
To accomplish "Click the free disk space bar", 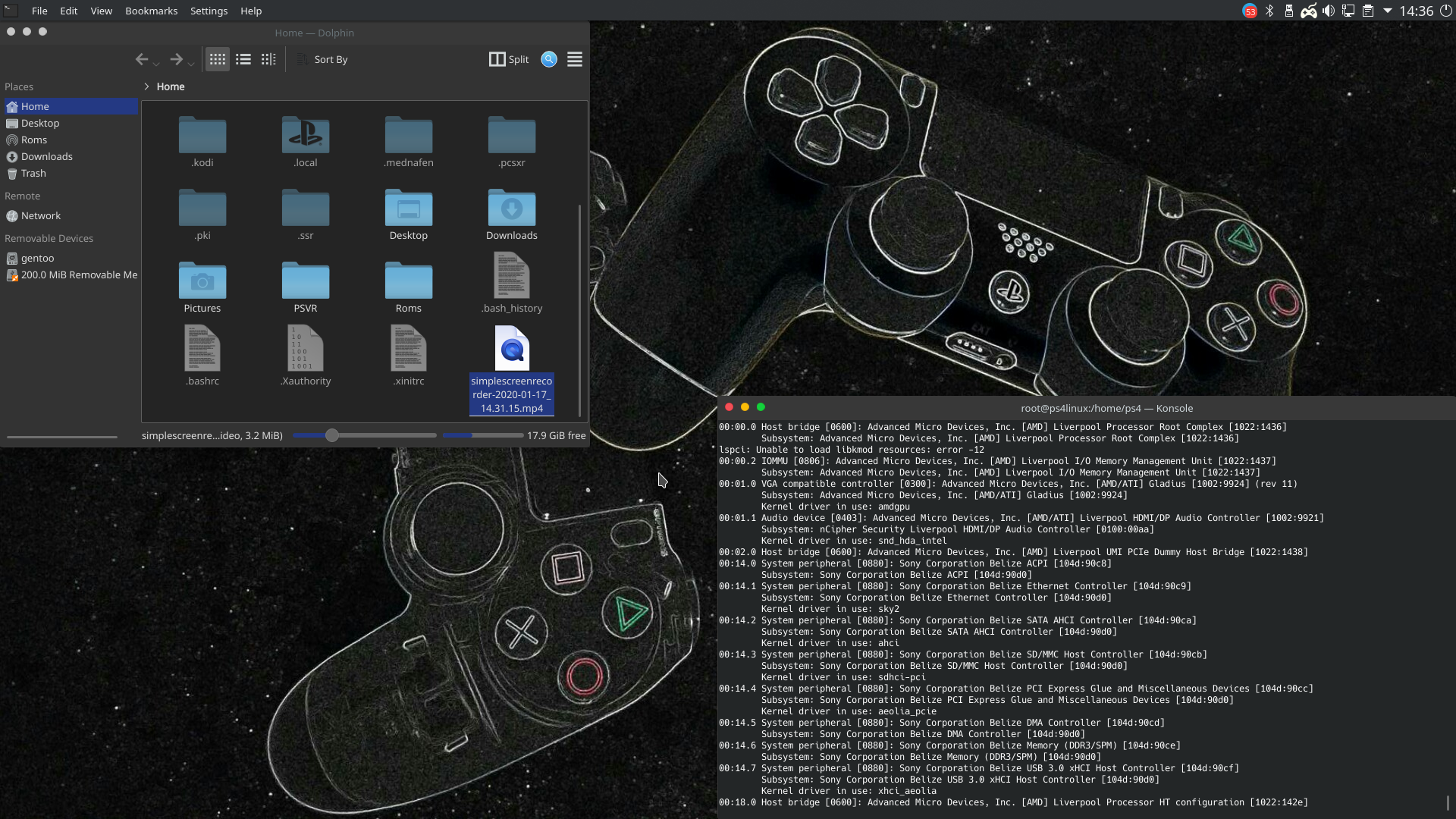I will click(x=483, y=435).
